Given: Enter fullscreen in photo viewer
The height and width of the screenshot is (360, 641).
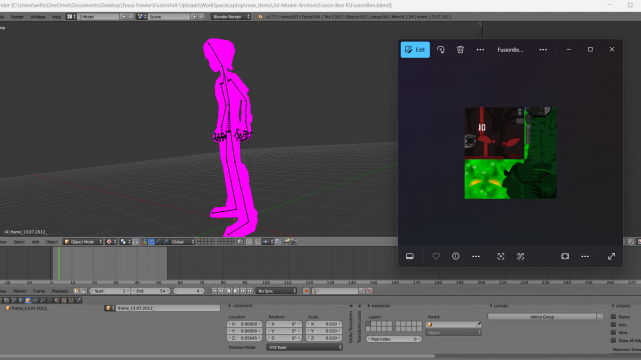Looking at the screenshot, I should (611, 256).
